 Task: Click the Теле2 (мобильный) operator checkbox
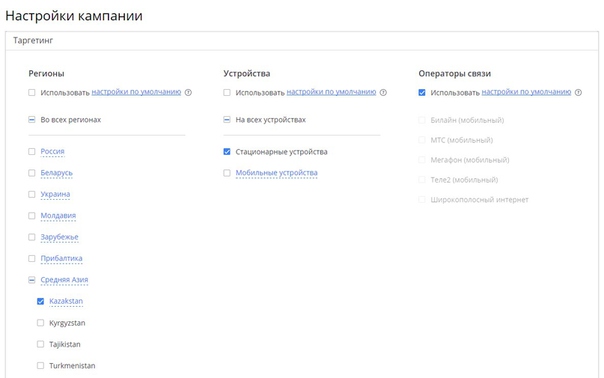pyautogui.click(x=422, y=180)
